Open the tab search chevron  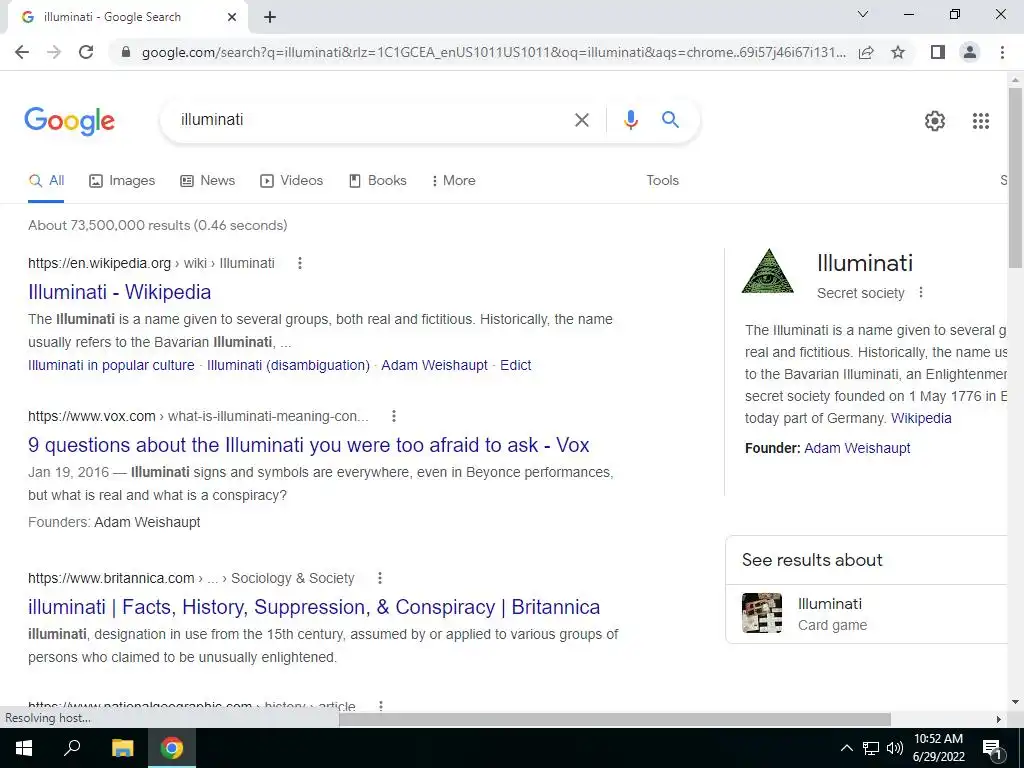863,14
